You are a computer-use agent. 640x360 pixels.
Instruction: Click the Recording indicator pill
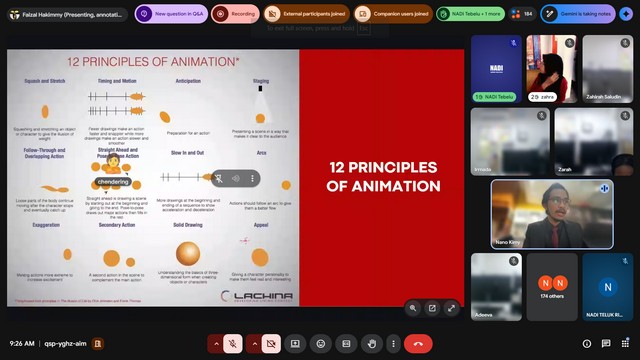coord(235,14)
